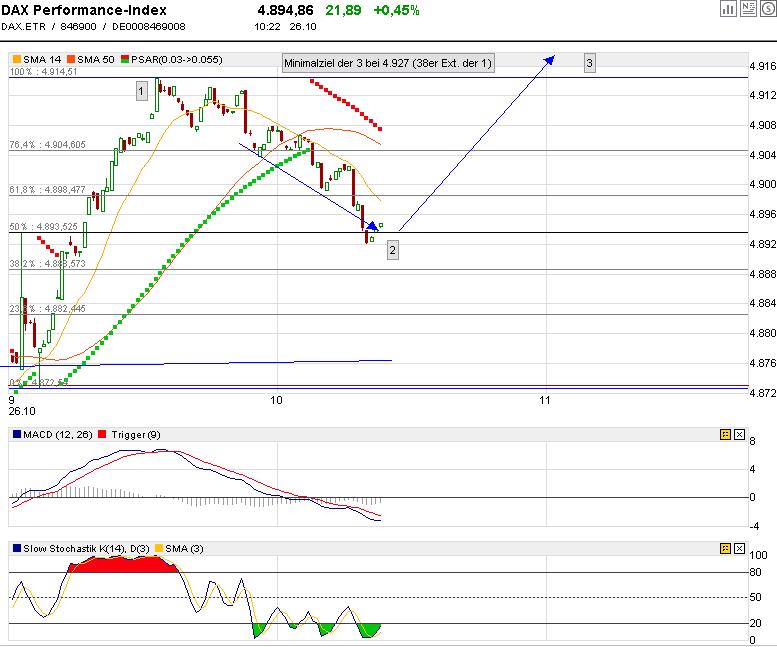Open Slow Stochastik panel settings icon
777x647 pixels.
[x=725, y=548]
